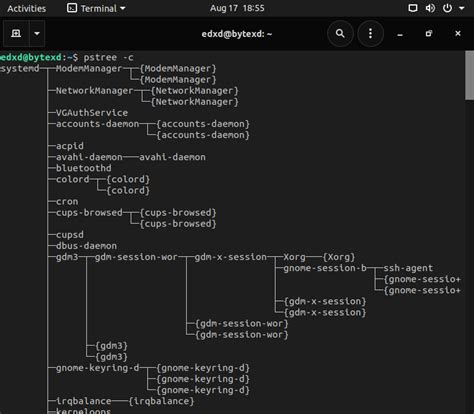This screenshot has width=474, height=414.
Task: Click the gnome-session-b process
Action: coord(325,268)
